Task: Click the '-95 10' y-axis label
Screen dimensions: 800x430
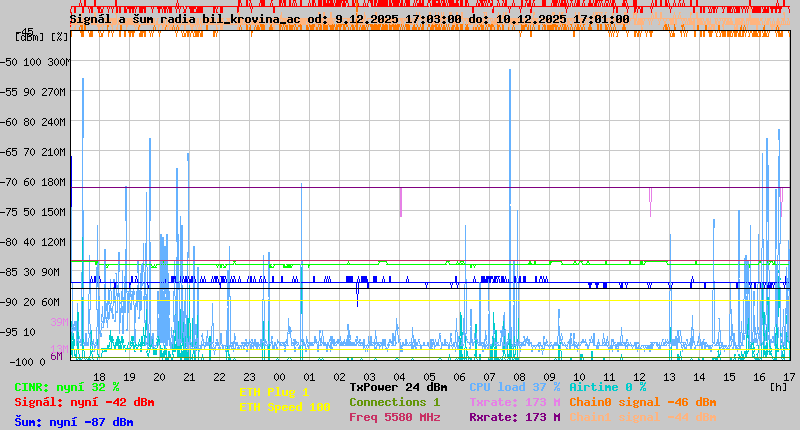Action: [x=19, y=332]
